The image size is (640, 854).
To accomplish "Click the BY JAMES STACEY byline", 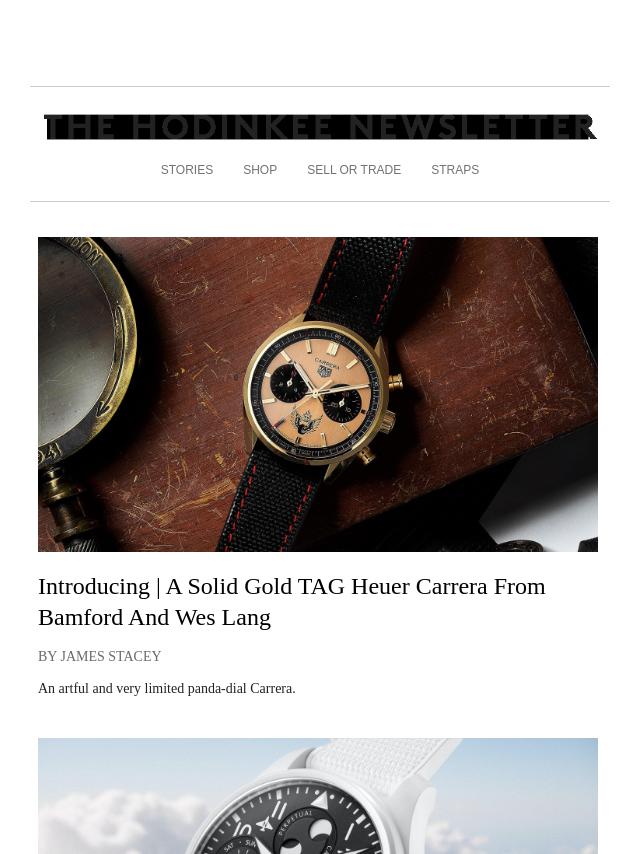I will click(x=100, y=656).
